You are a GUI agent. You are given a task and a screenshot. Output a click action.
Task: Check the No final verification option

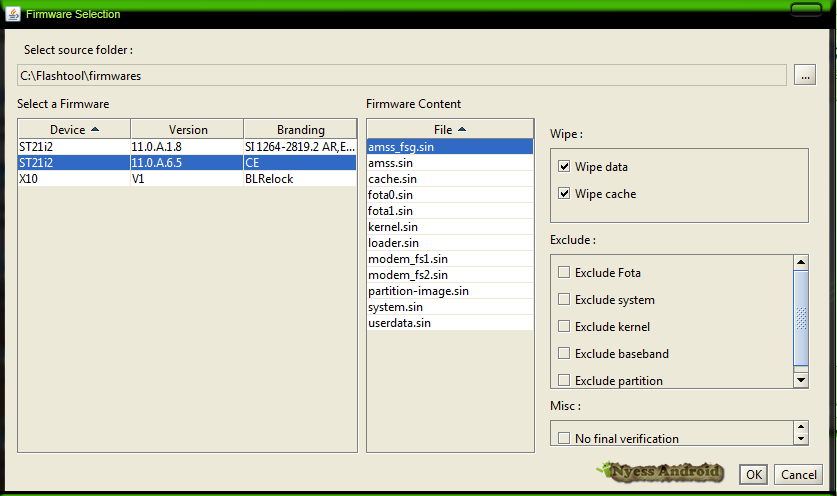(x=564, y=438)
